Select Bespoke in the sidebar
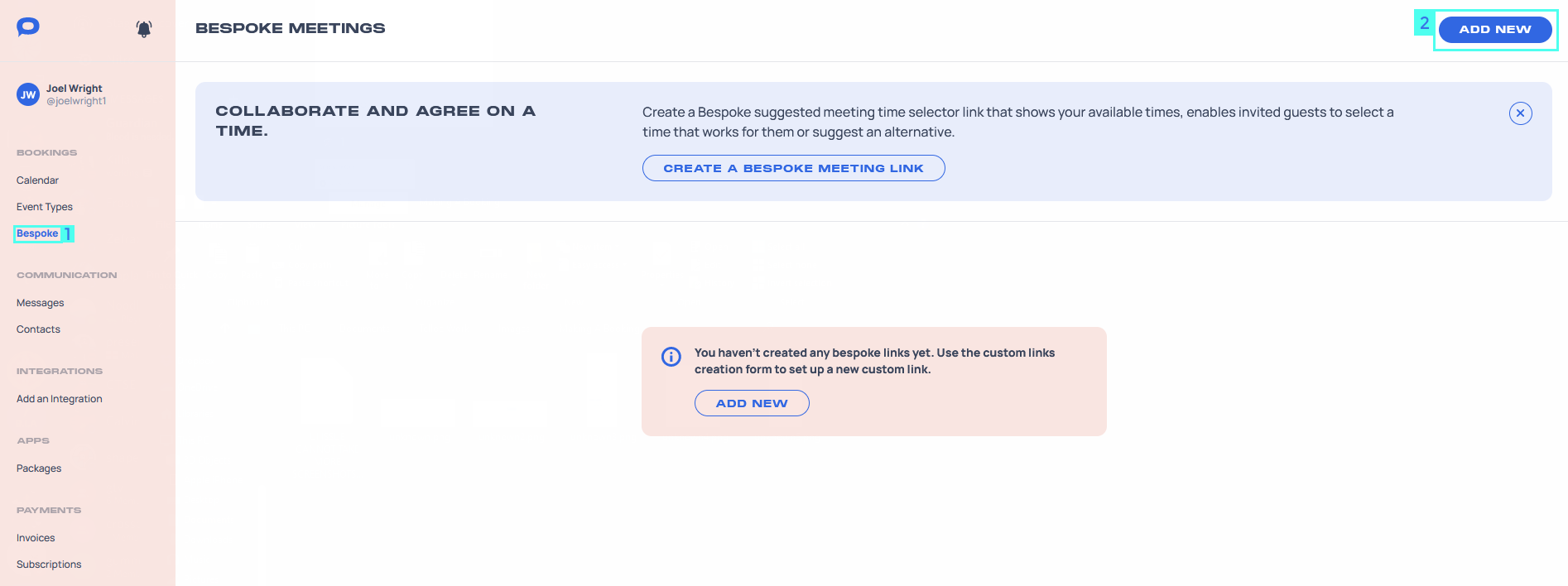1568x586 pixels. (x=37, y=233)
